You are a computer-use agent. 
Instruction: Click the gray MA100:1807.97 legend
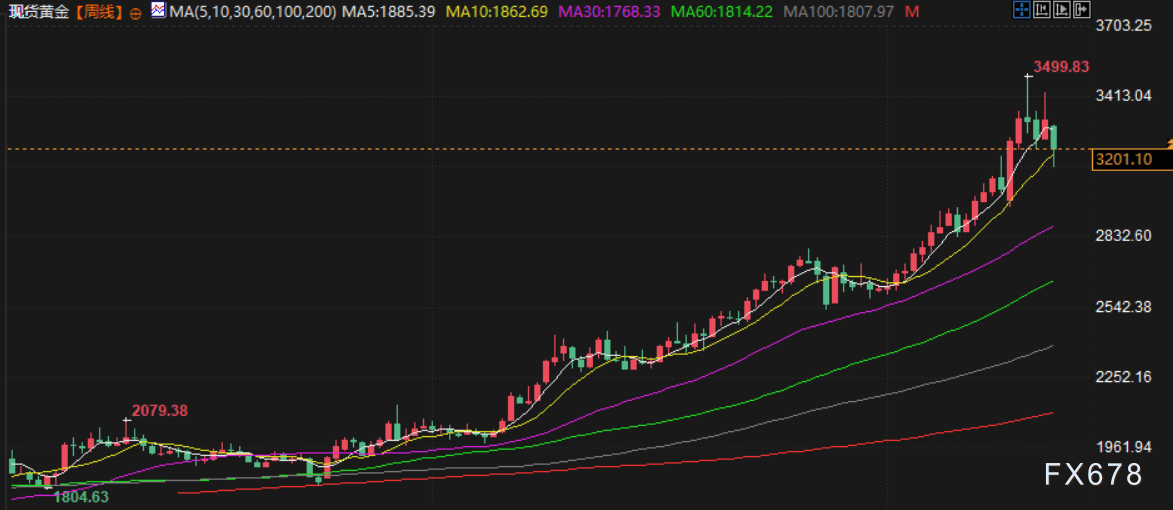tap(839, 12)
